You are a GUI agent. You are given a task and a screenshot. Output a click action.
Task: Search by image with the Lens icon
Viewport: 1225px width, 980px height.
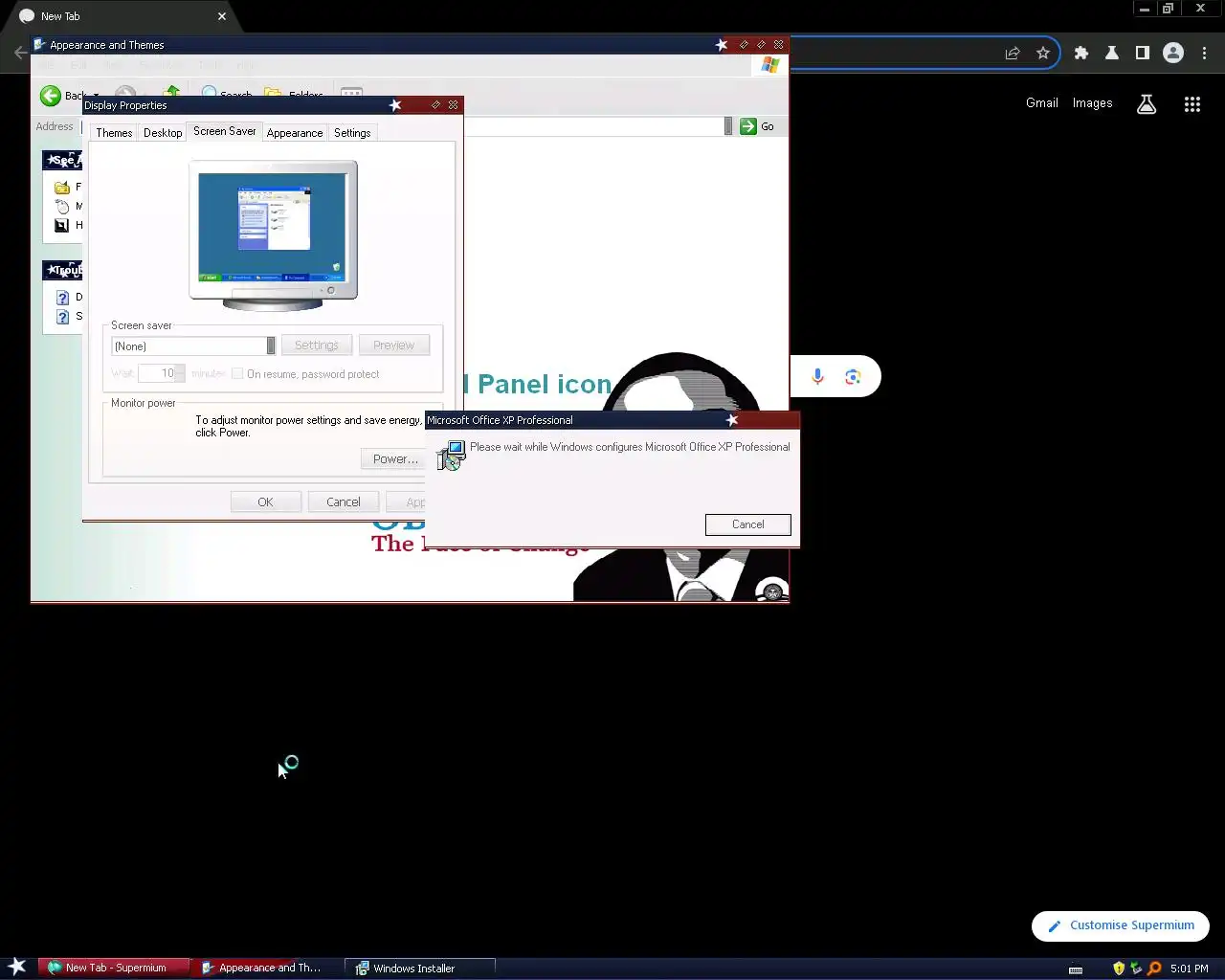853,377
